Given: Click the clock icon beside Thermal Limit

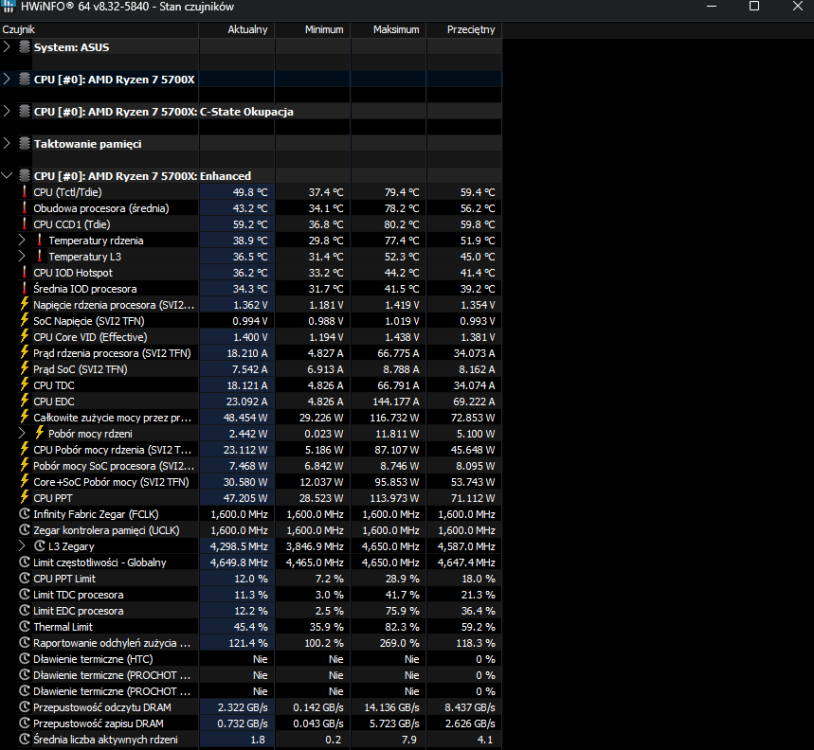Looking at the screenshot, I should pyautogui.click(x=24, y=626).
